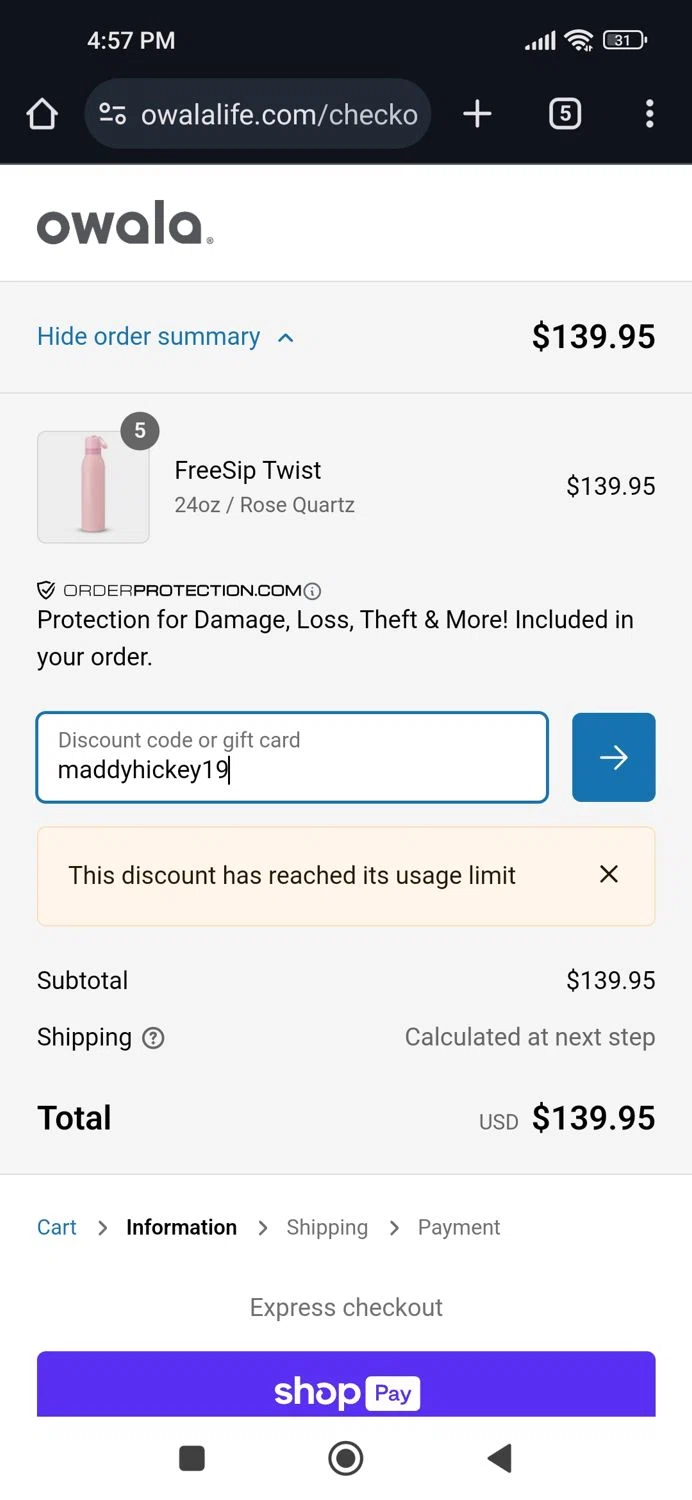Open a new browser tab
The height and width of the screenshot is (1500, 692).
(x=477, y=114)
